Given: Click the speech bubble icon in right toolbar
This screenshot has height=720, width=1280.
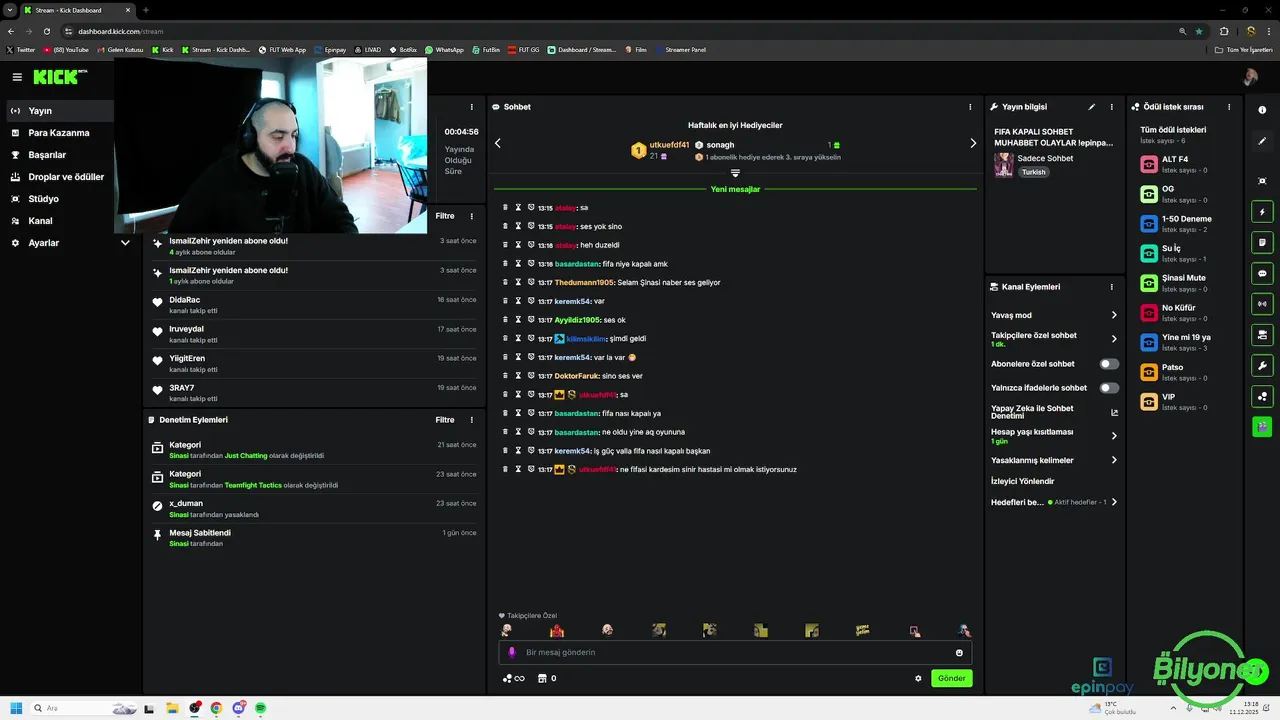Looking at the screenshot, I should [1262, 273].
